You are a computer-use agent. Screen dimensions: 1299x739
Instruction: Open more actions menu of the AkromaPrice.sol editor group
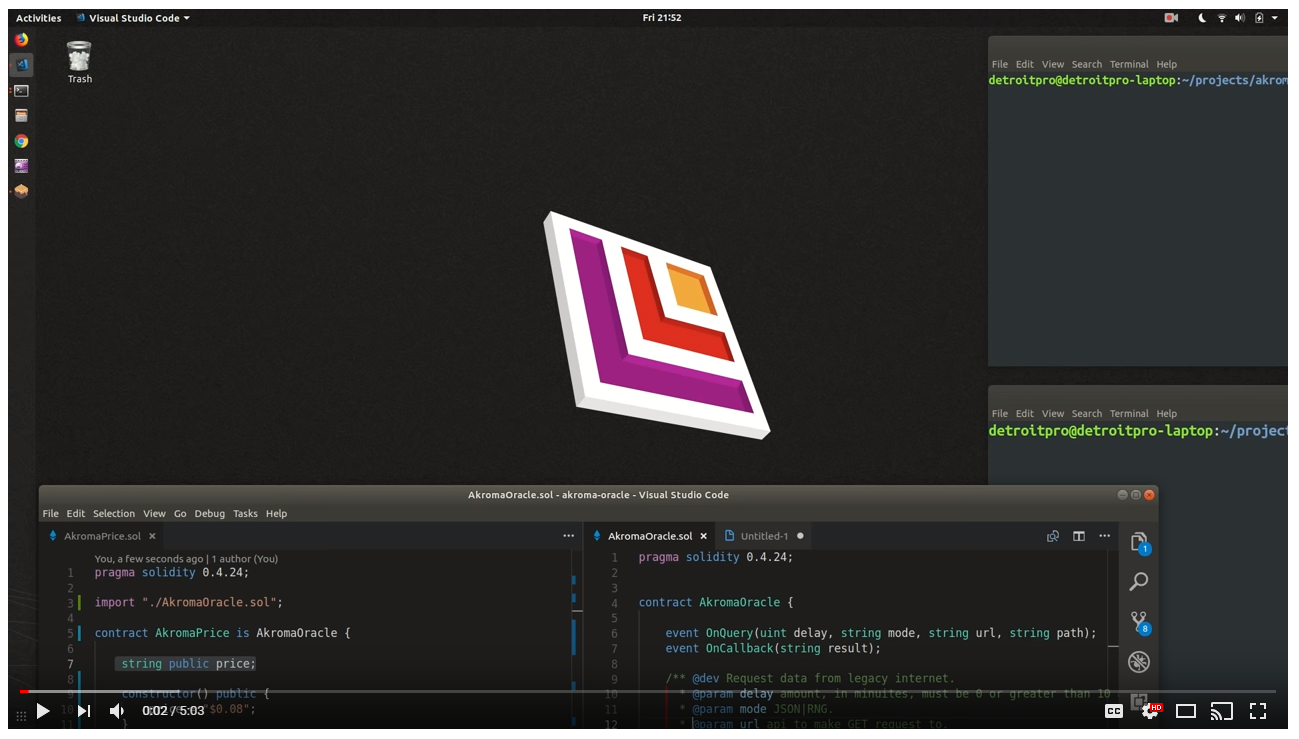[x=569, y=536]
